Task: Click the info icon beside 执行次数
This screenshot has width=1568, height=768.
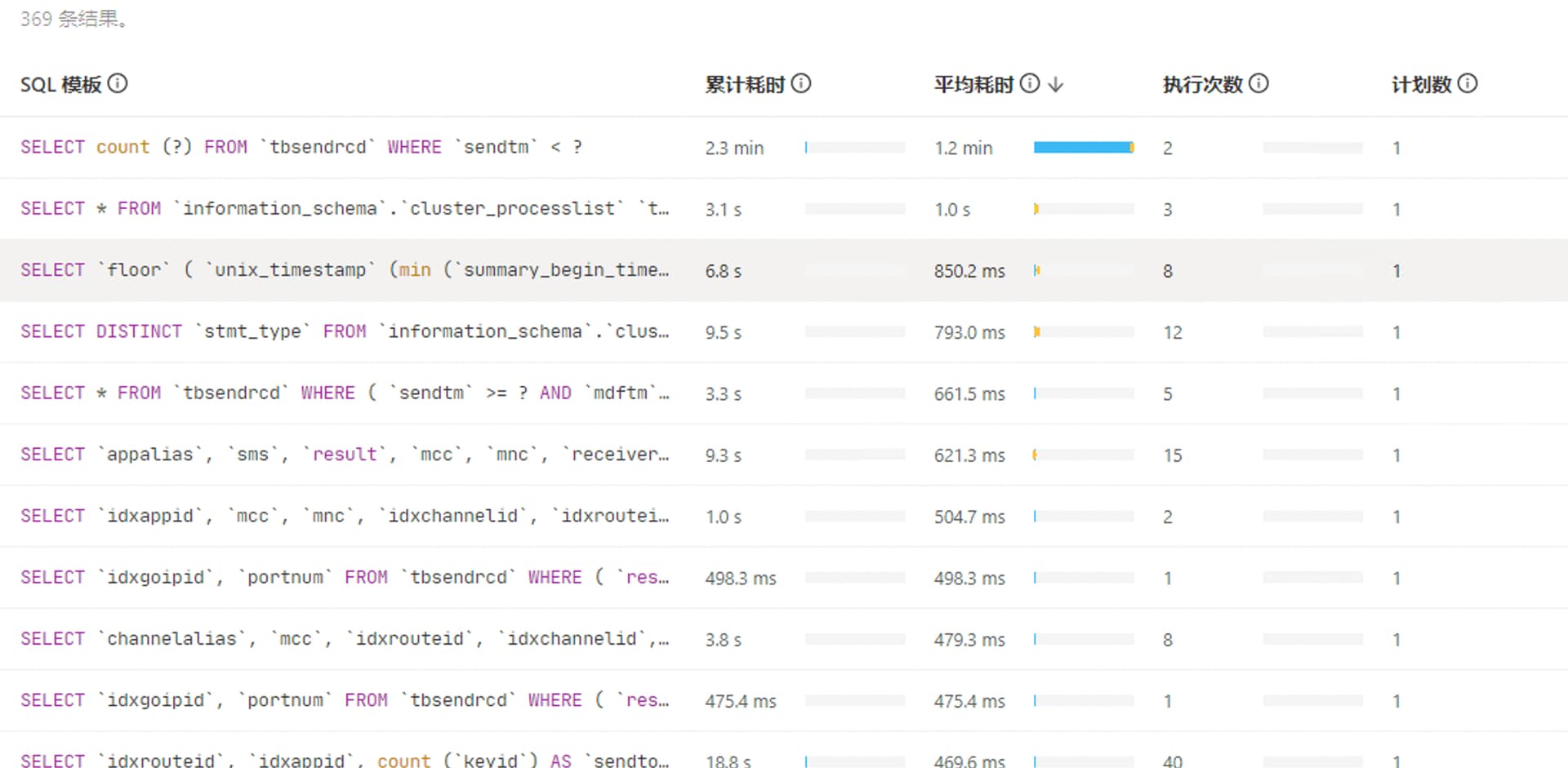Action: pos(1258,83)
